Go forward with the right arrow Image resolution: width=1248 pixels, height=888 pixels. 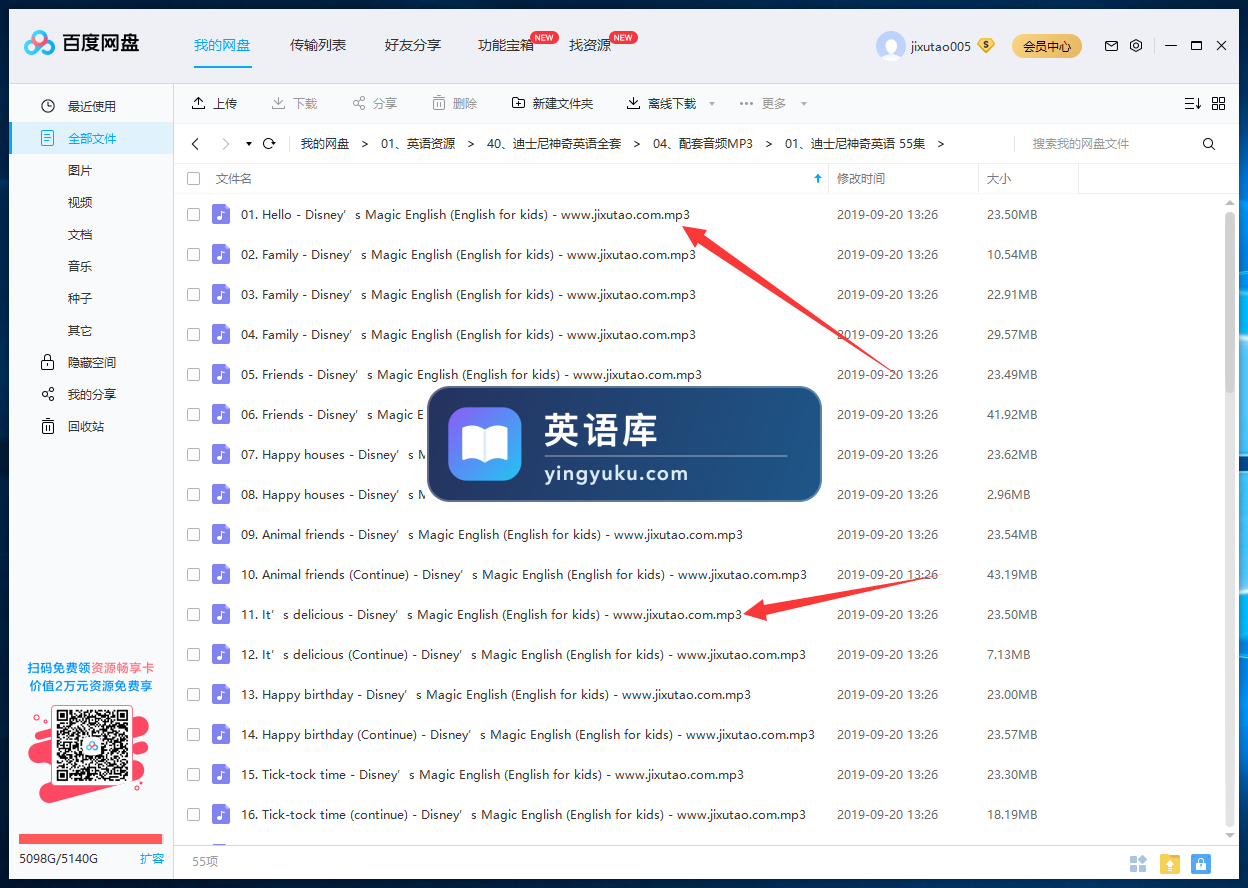pyautogui.click(x=226, y=144)
